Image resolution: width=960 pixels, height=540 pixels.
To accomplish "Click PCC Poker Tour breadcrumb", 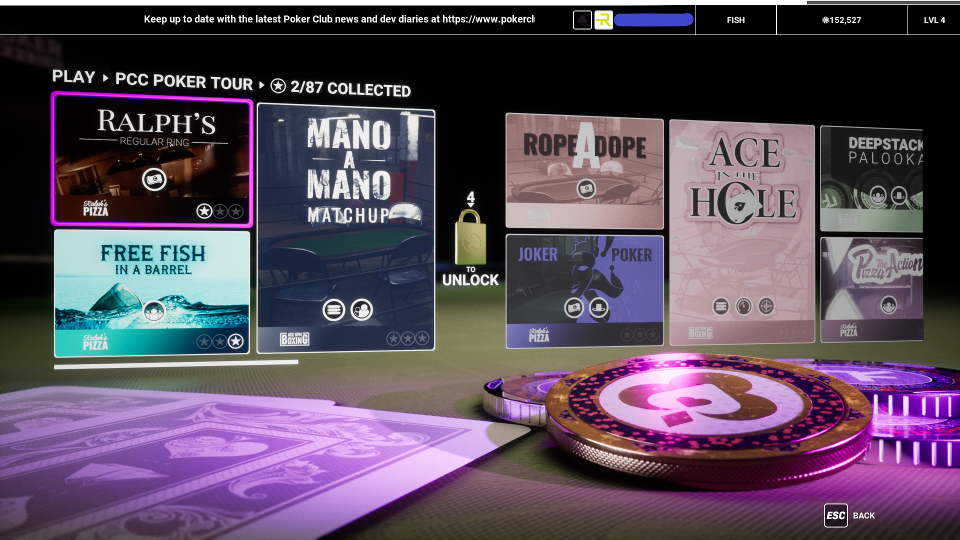I will [184, 82].
